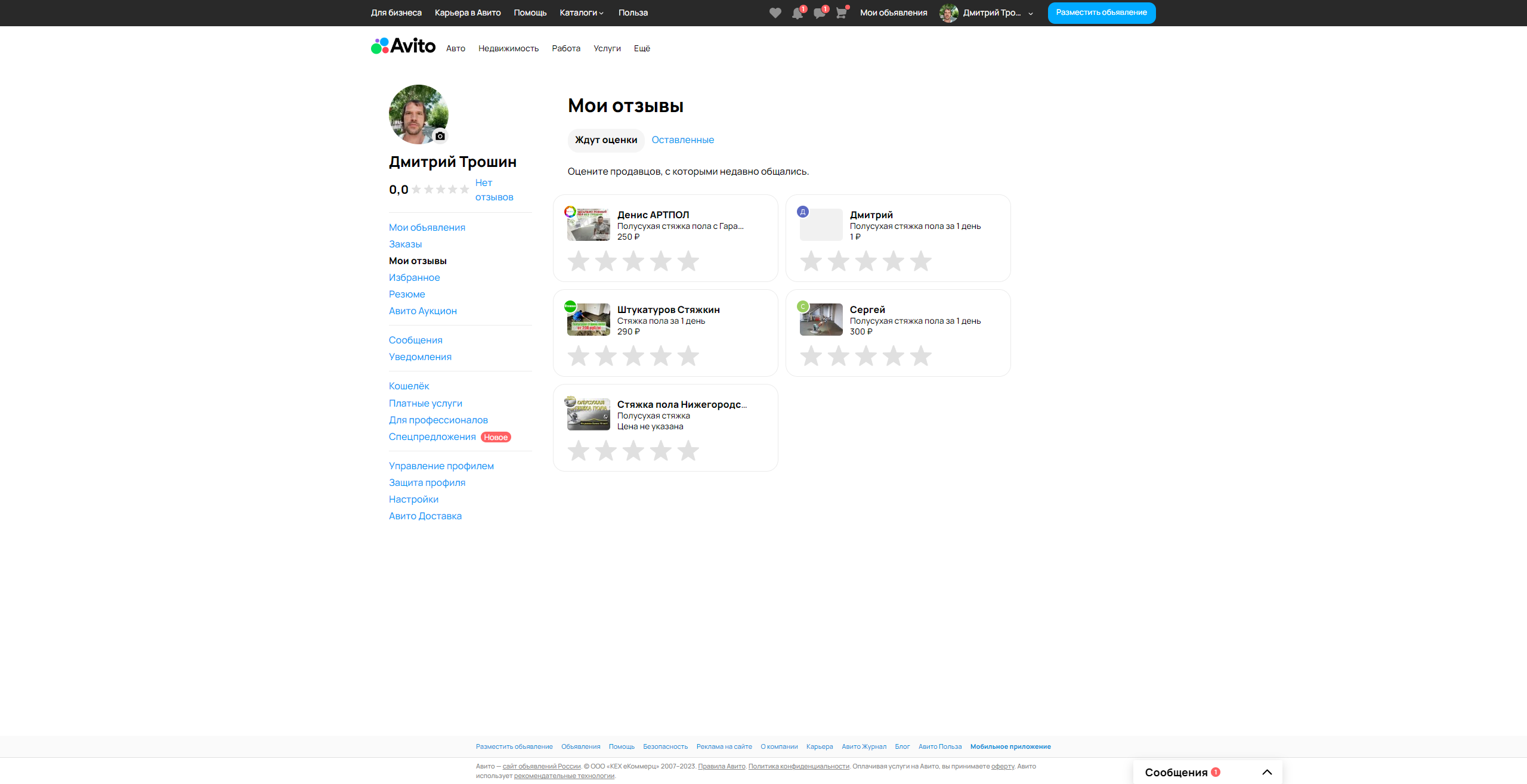This screenshot has width=1527, height=784.
Task: Open Помощь in top bar
Action: pyautogui.click(x=530, y=13)
